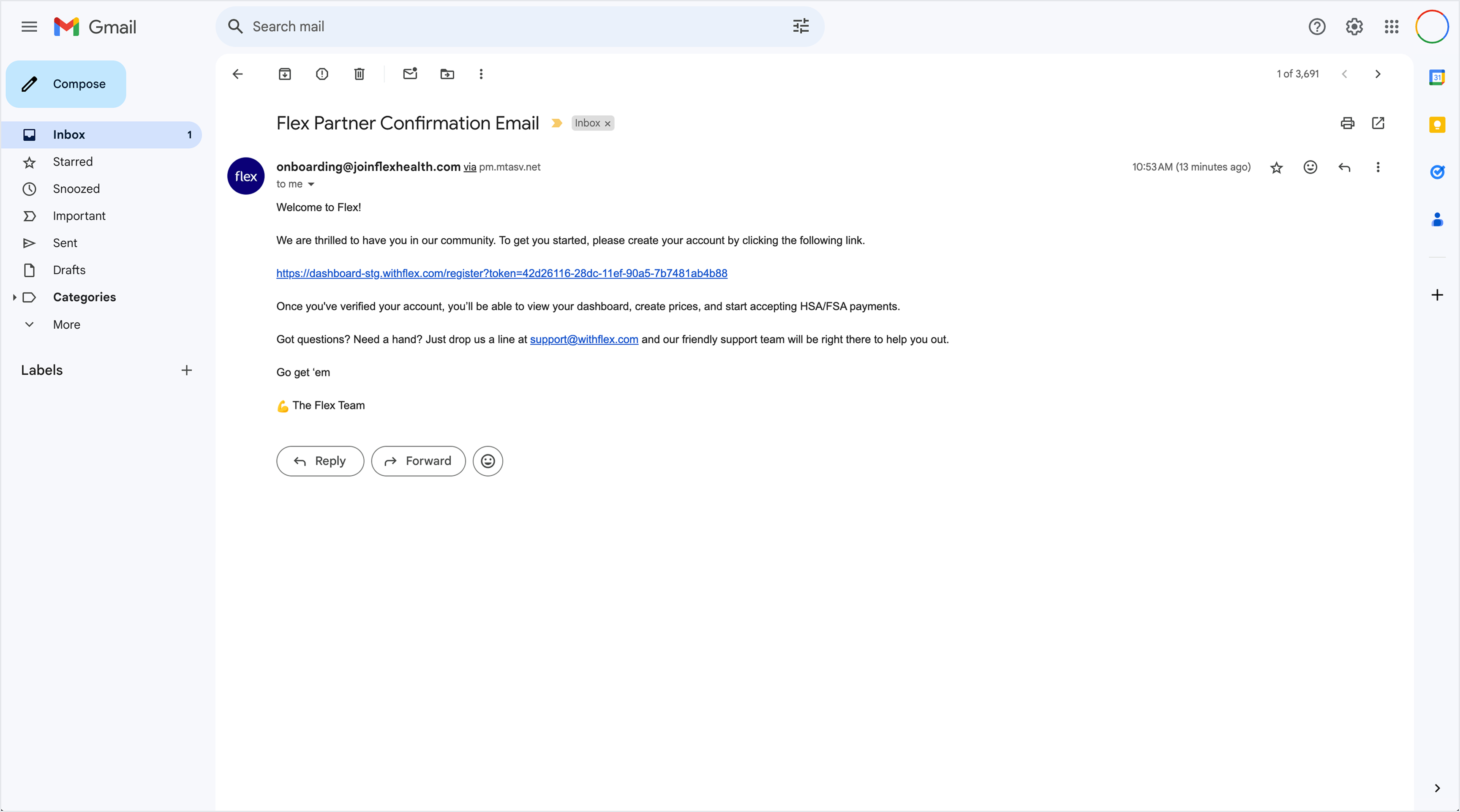1460x812 pixels.
Task: Click the Flex Partner Confirmation Email subject
Action: coord(408,123)
